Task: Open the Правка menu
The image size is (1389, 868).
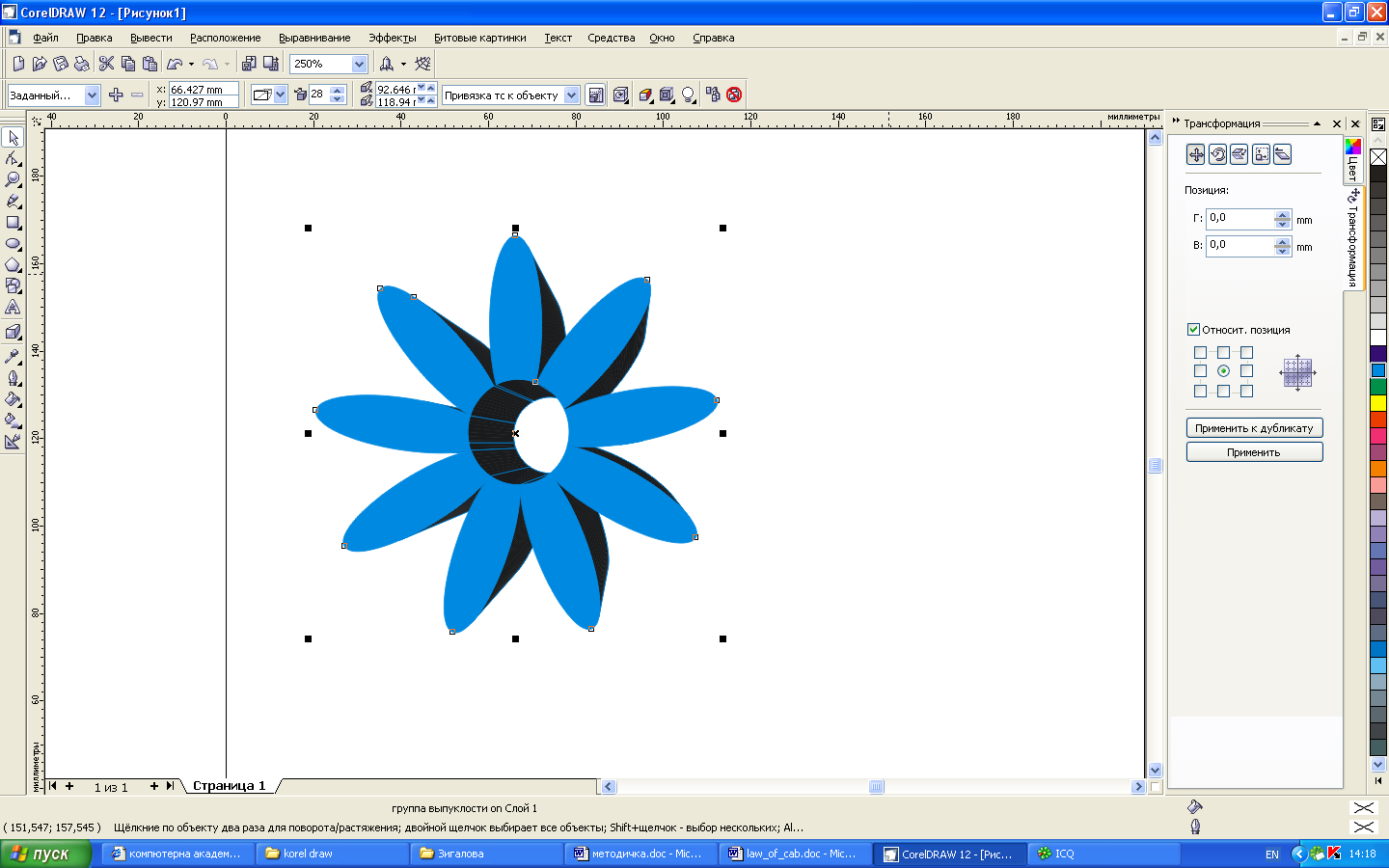Action: tap(95, 38)
